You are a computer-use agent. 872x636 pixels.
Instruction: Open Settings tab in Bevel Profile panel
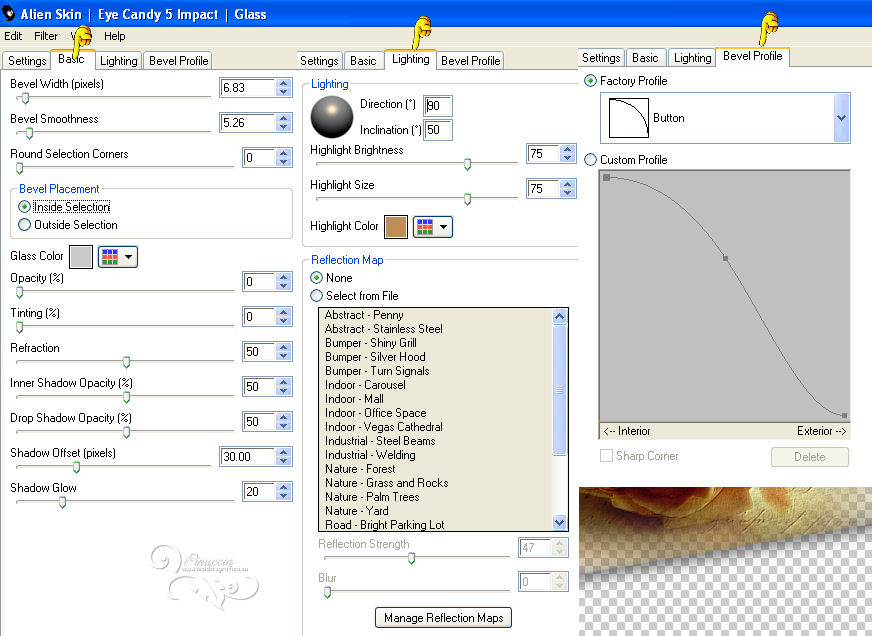(601, 58)
